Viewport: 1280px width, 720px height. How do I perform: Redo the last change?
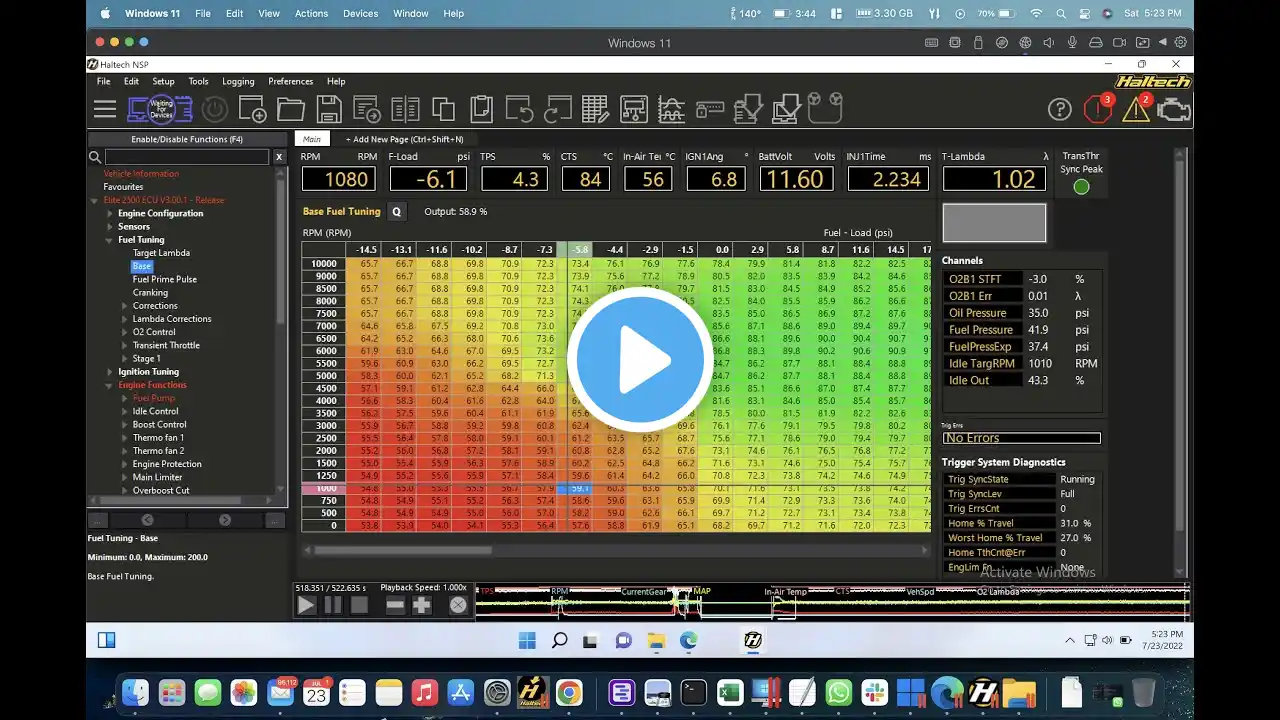pos(557,109)
